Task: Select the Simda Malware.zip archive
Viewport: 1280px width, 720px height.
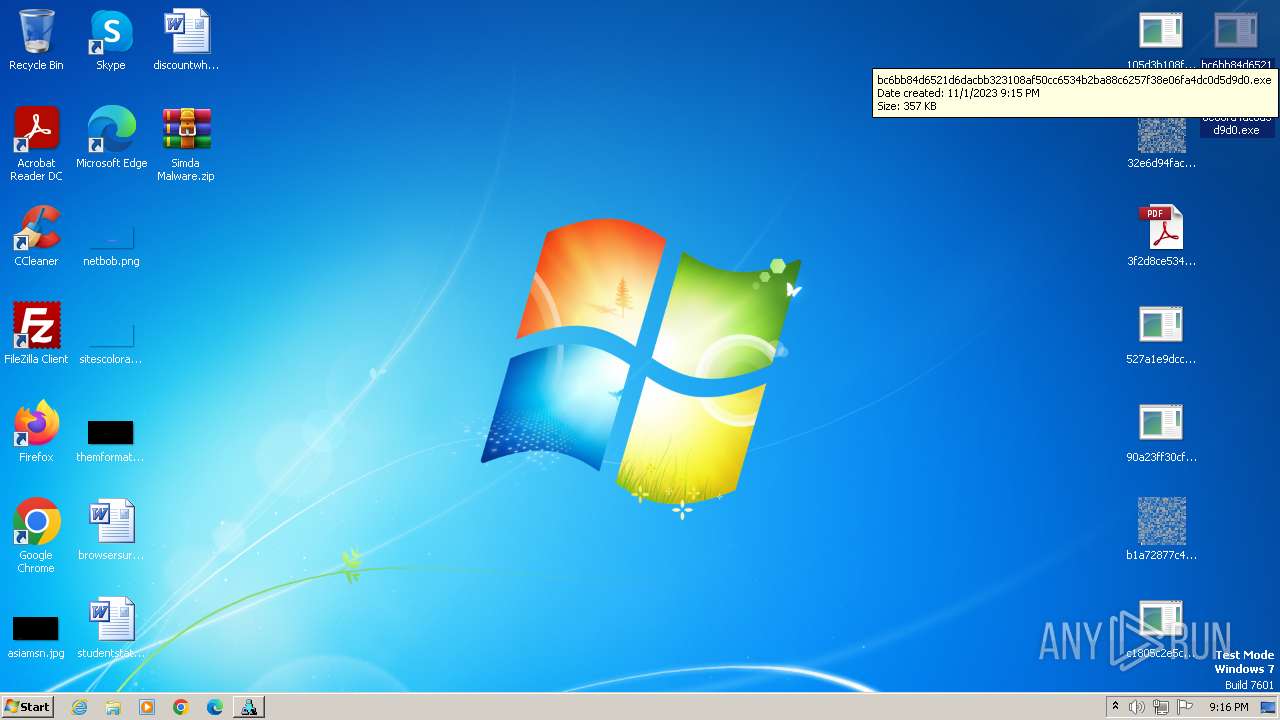Action: 186,144
